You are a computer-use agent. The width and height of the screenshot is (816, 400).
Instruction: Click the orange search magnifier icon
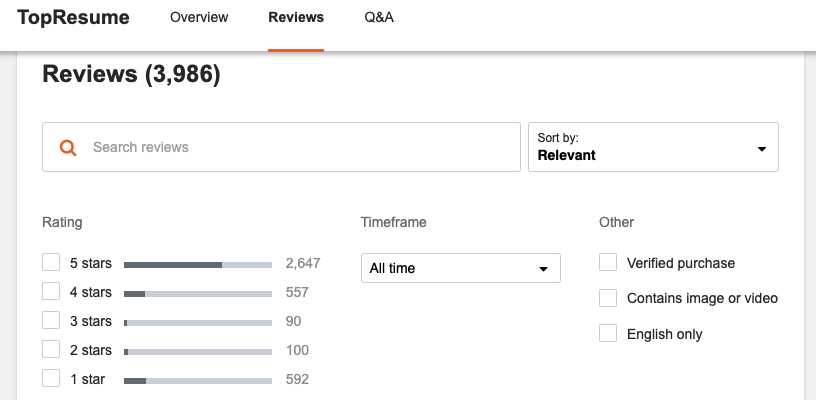[x=68, y=148]
